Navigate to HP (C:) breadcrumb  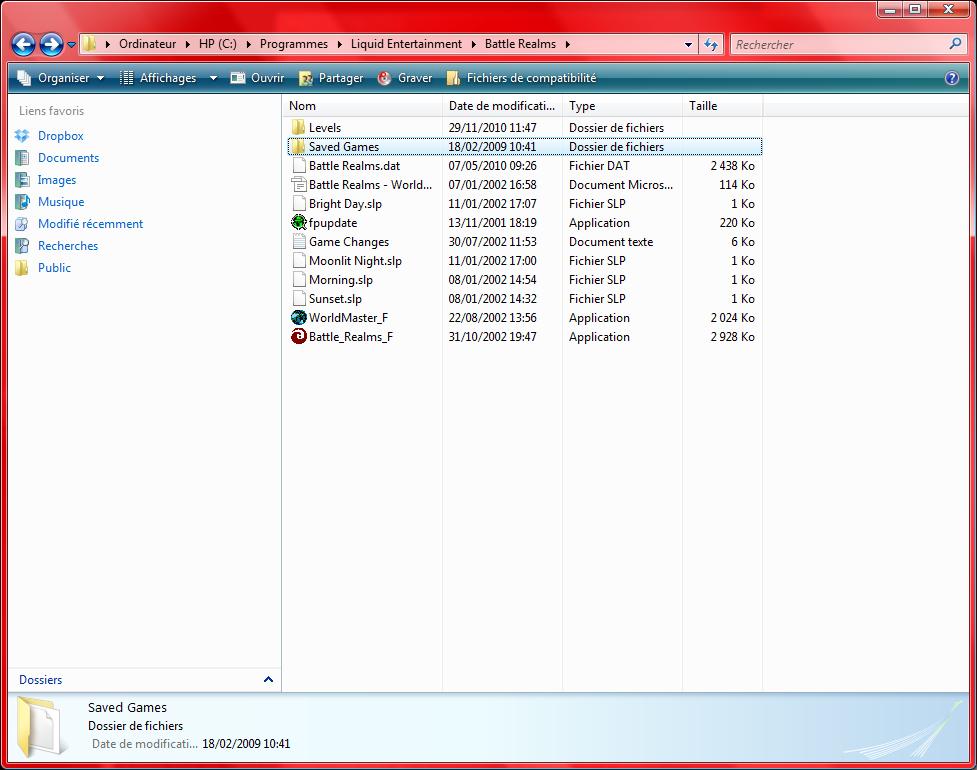tap(217, 44)
